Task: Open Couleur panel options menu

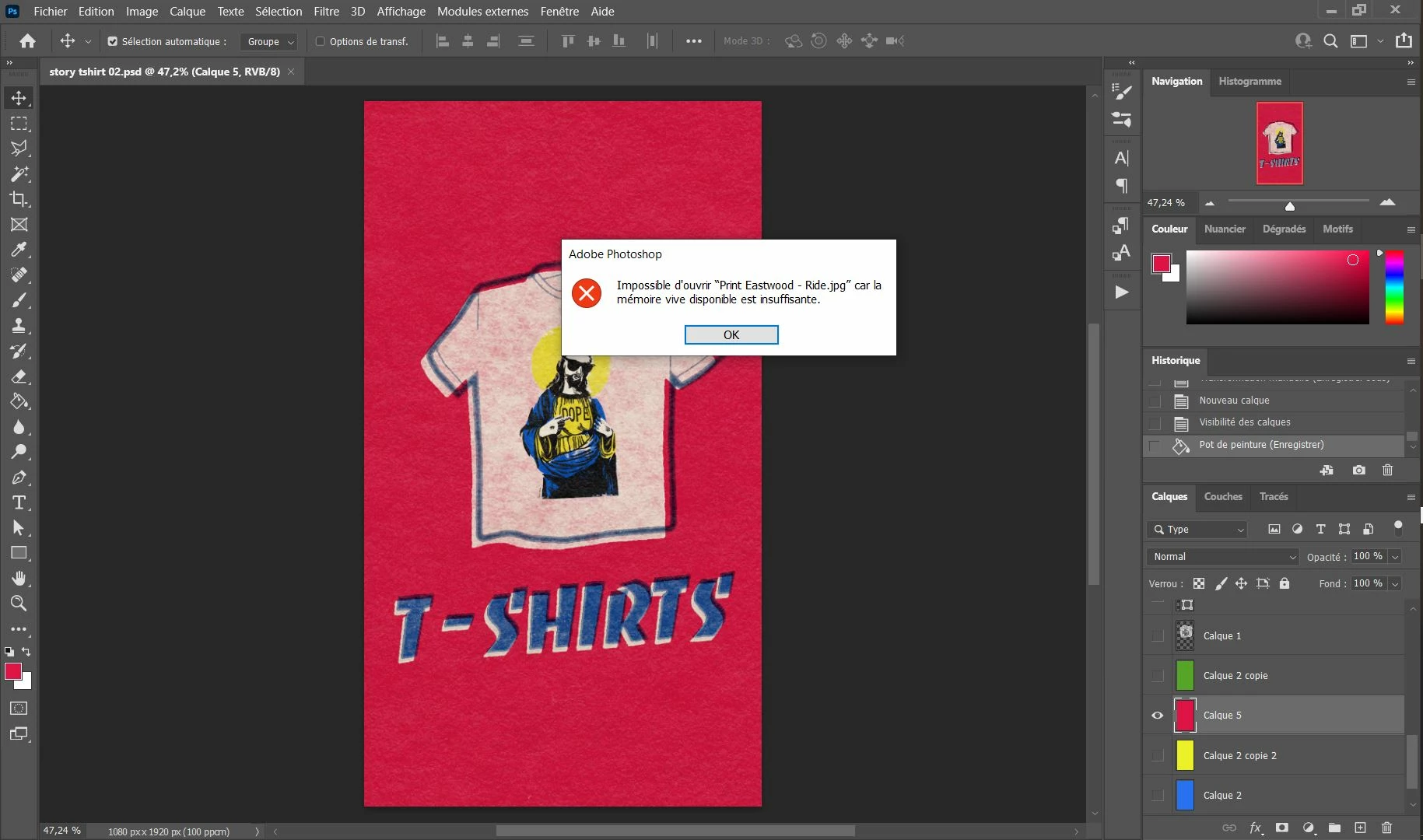Action: pos(1411,229)
